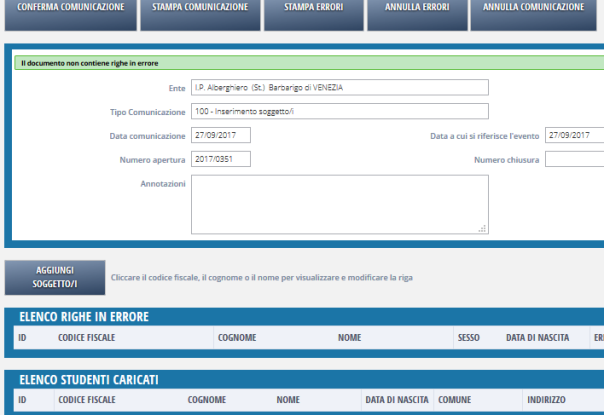Image resolution: width=604 pixels, height=415 pixels.
Task: Focus the Ente input field
Action: coord(339,87)
